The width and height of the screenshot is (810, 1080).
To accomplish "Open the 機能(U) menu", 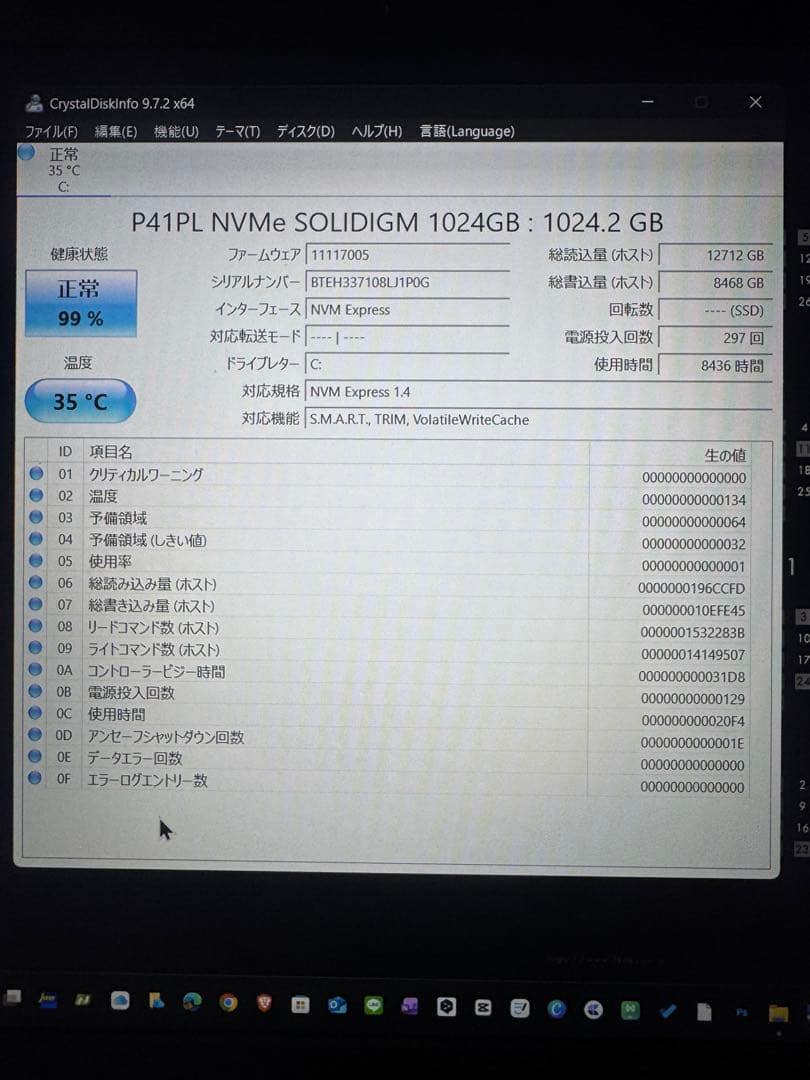I will pyautogui.click(x=175, y=131).
